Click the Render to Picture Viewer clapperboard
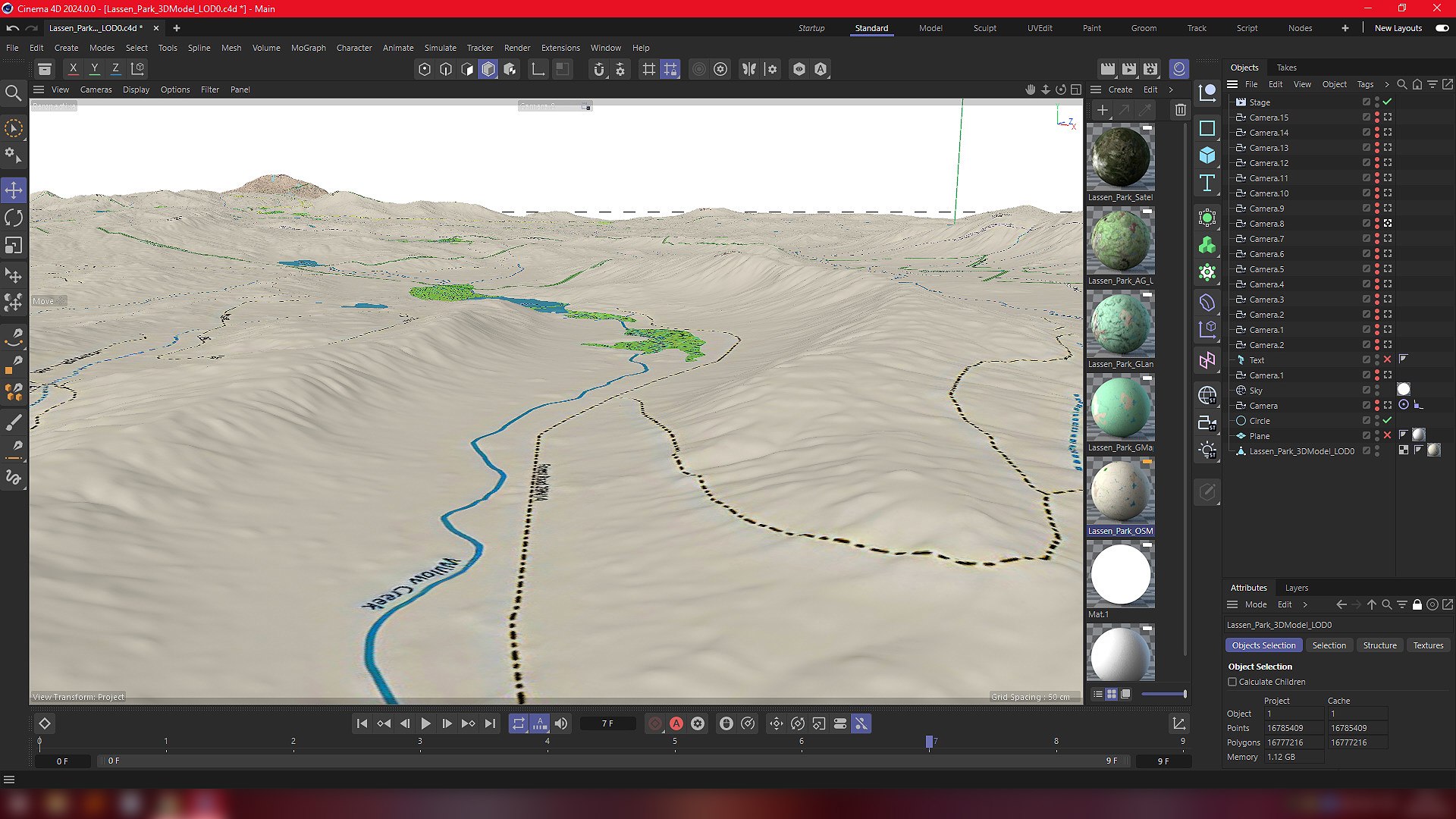The height and width of the screenshot is (819, 1456). pos(1129,69)
